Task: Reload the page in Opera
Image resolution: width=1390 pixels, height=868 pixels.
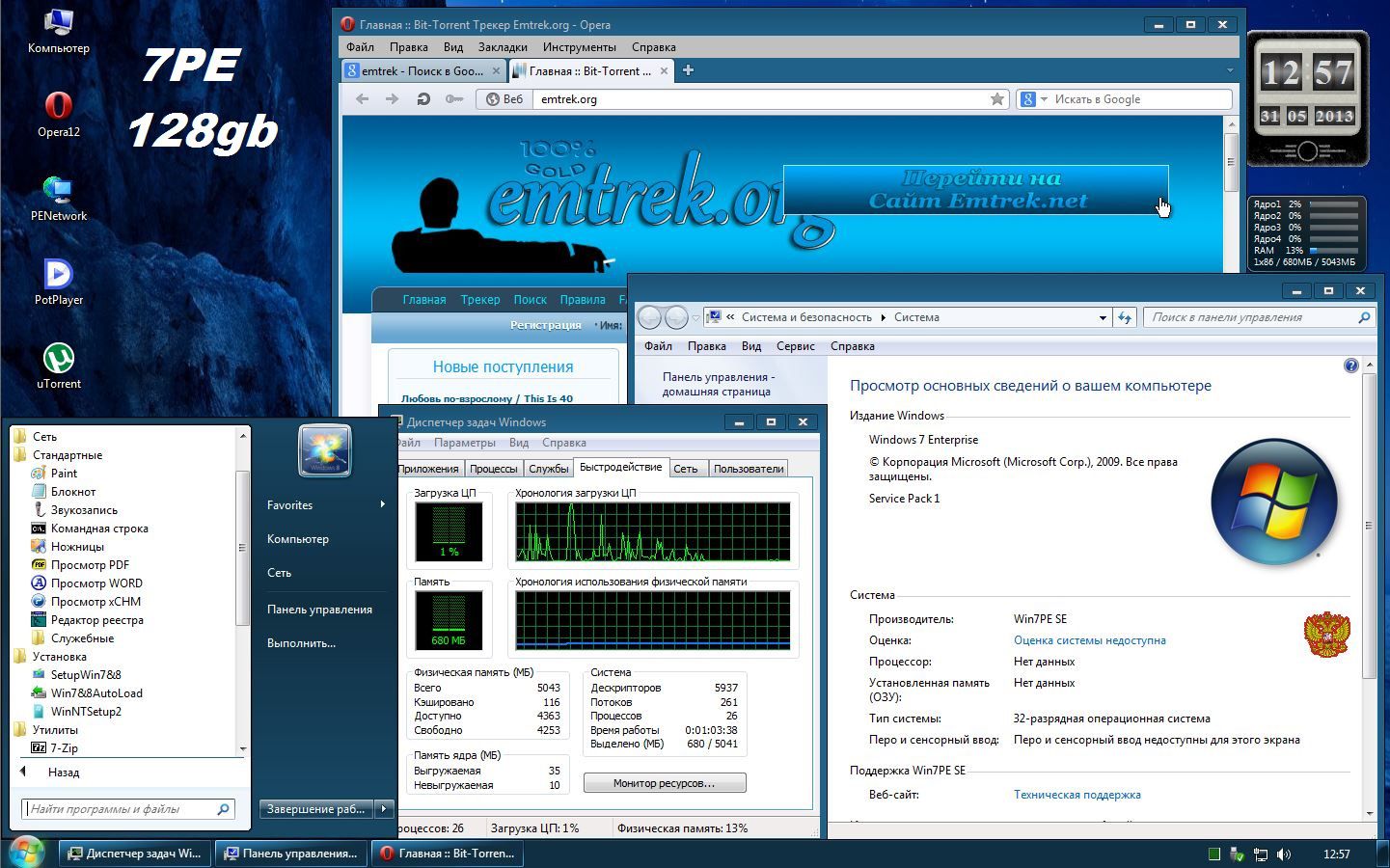Action: (x=422, y=98)
